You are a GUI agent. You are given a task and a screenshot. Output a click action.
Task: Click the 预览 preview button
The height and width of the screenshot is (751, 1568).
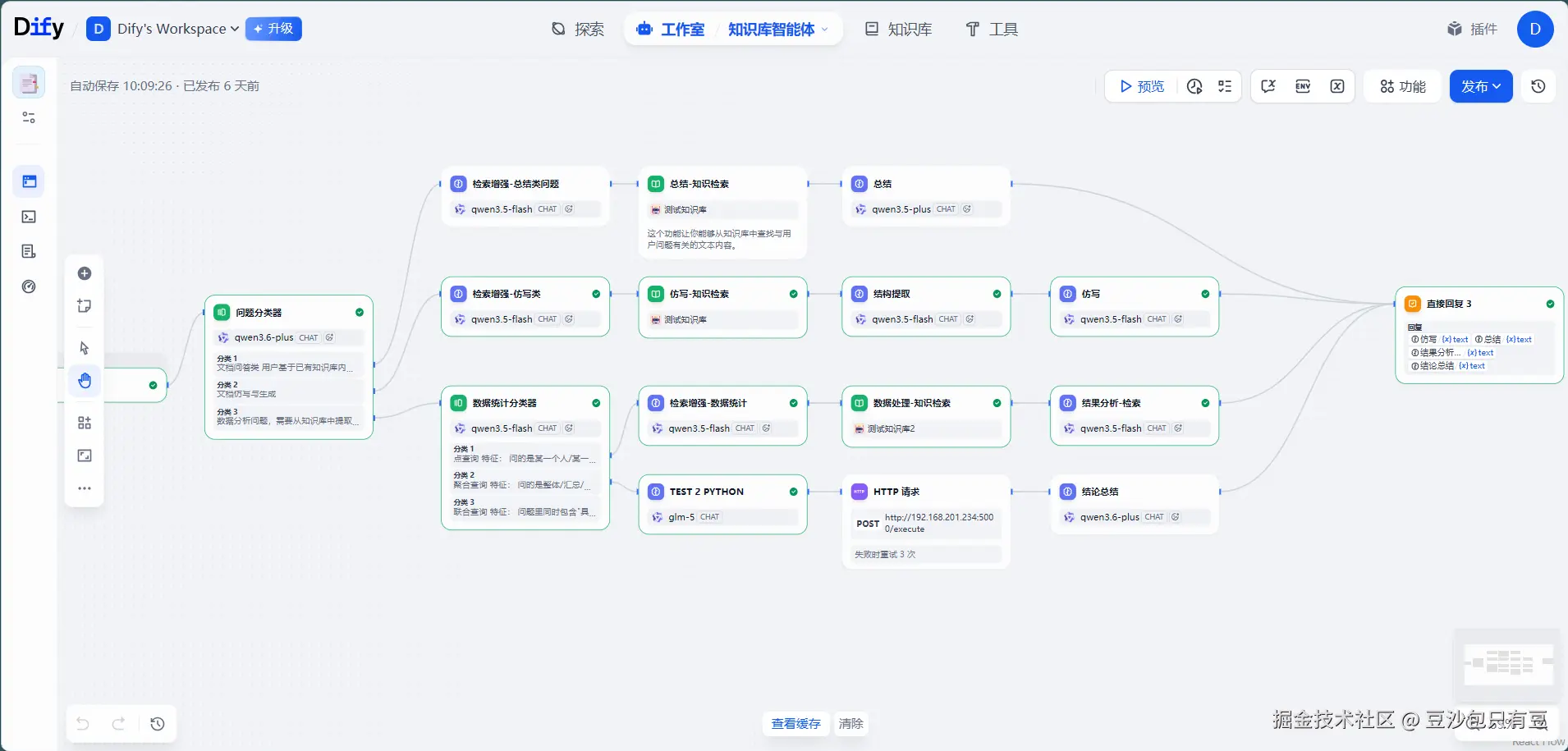click(x=1142, y=86)
